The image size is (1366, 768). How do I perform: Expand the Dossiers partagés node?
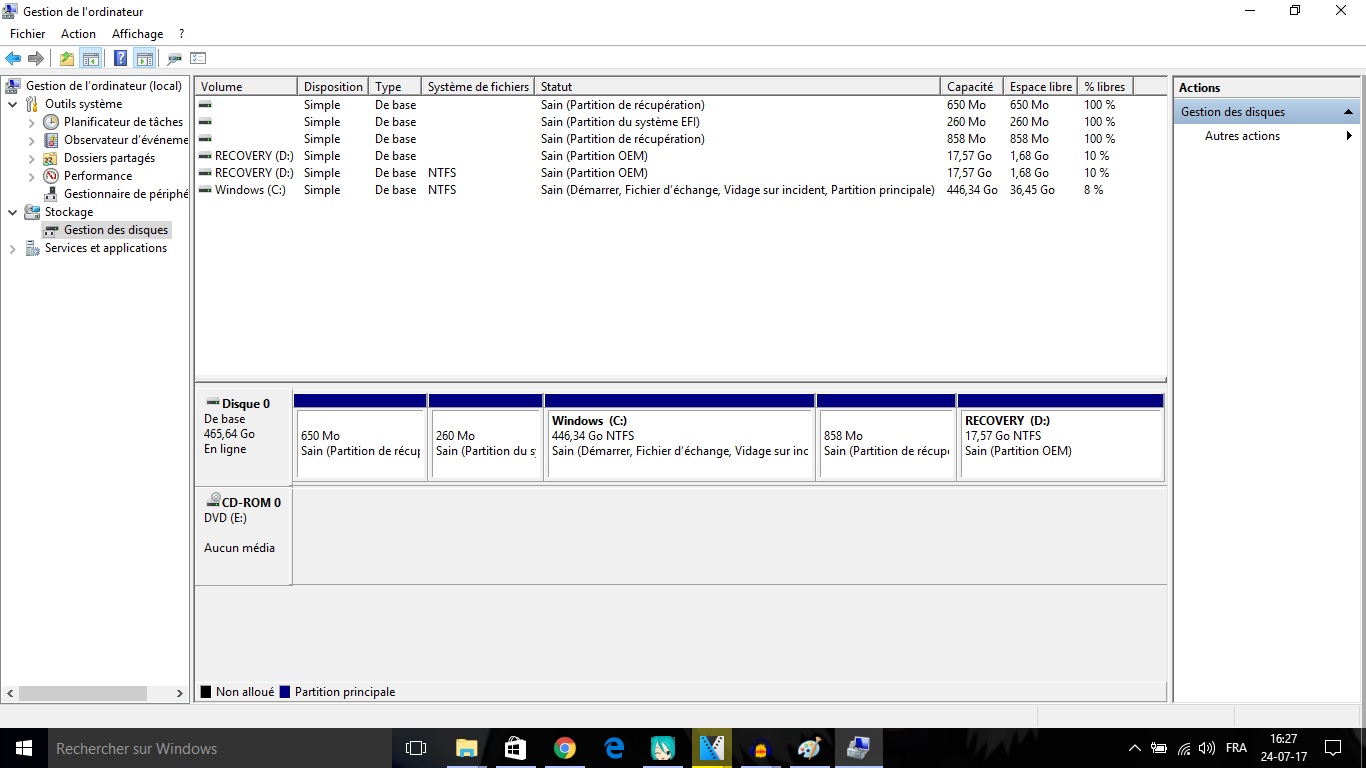[31, 158]
